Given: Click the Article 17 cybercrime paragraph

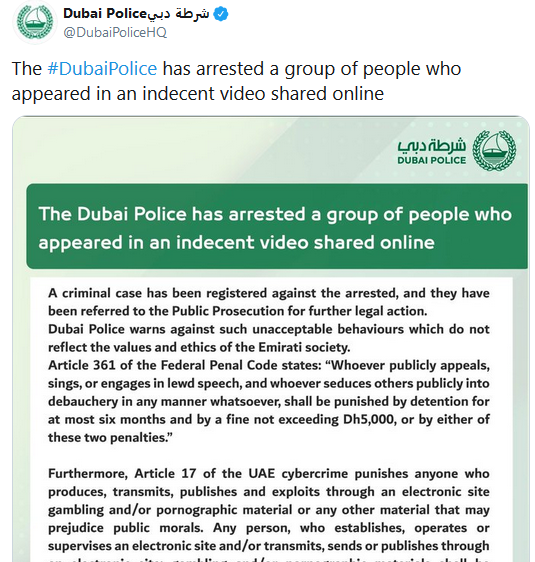Looking at the screenshot, I should 269,514.
